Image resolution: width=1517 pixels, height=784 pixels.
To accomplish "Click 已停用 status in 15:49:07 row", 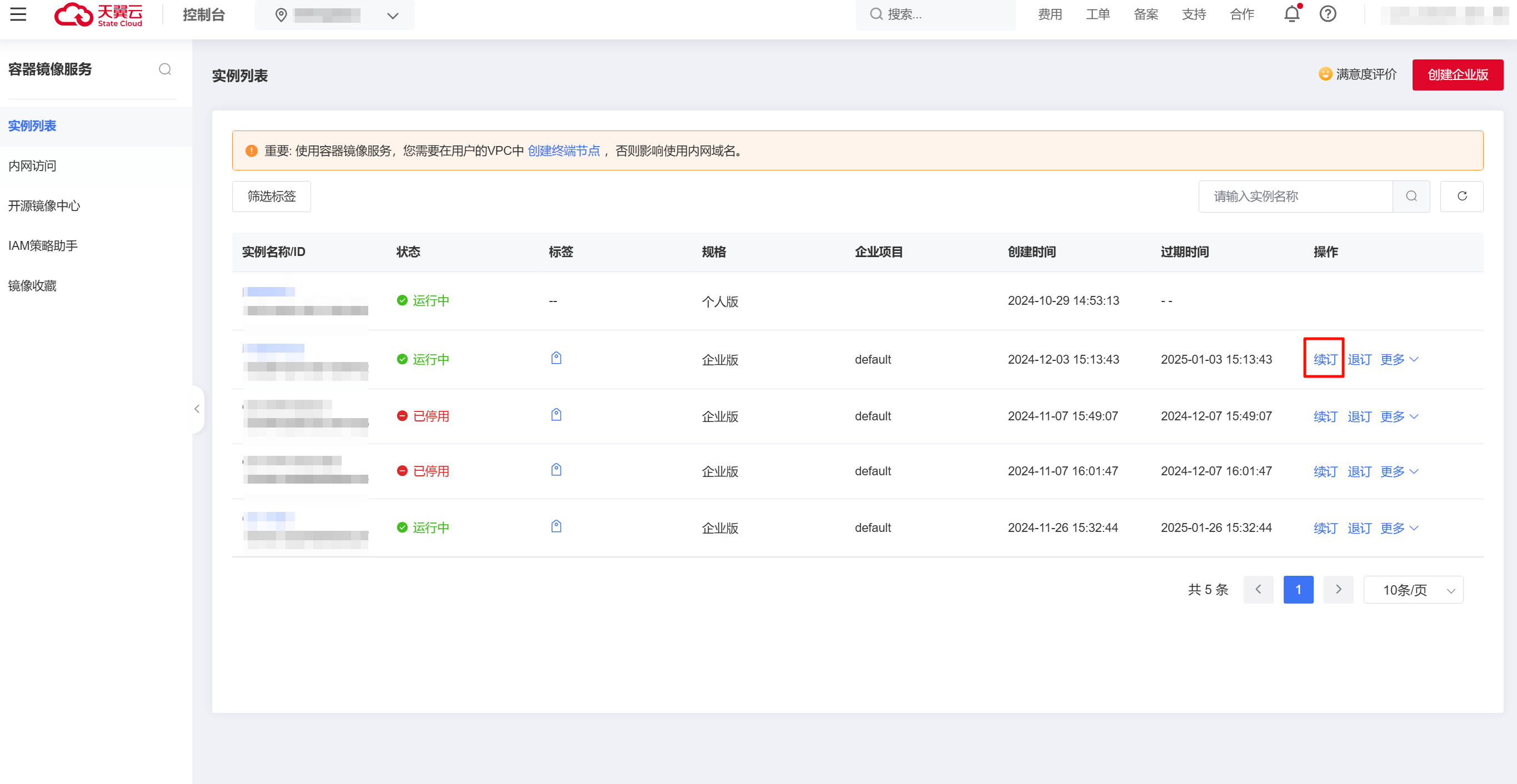I will coord(423,416).
